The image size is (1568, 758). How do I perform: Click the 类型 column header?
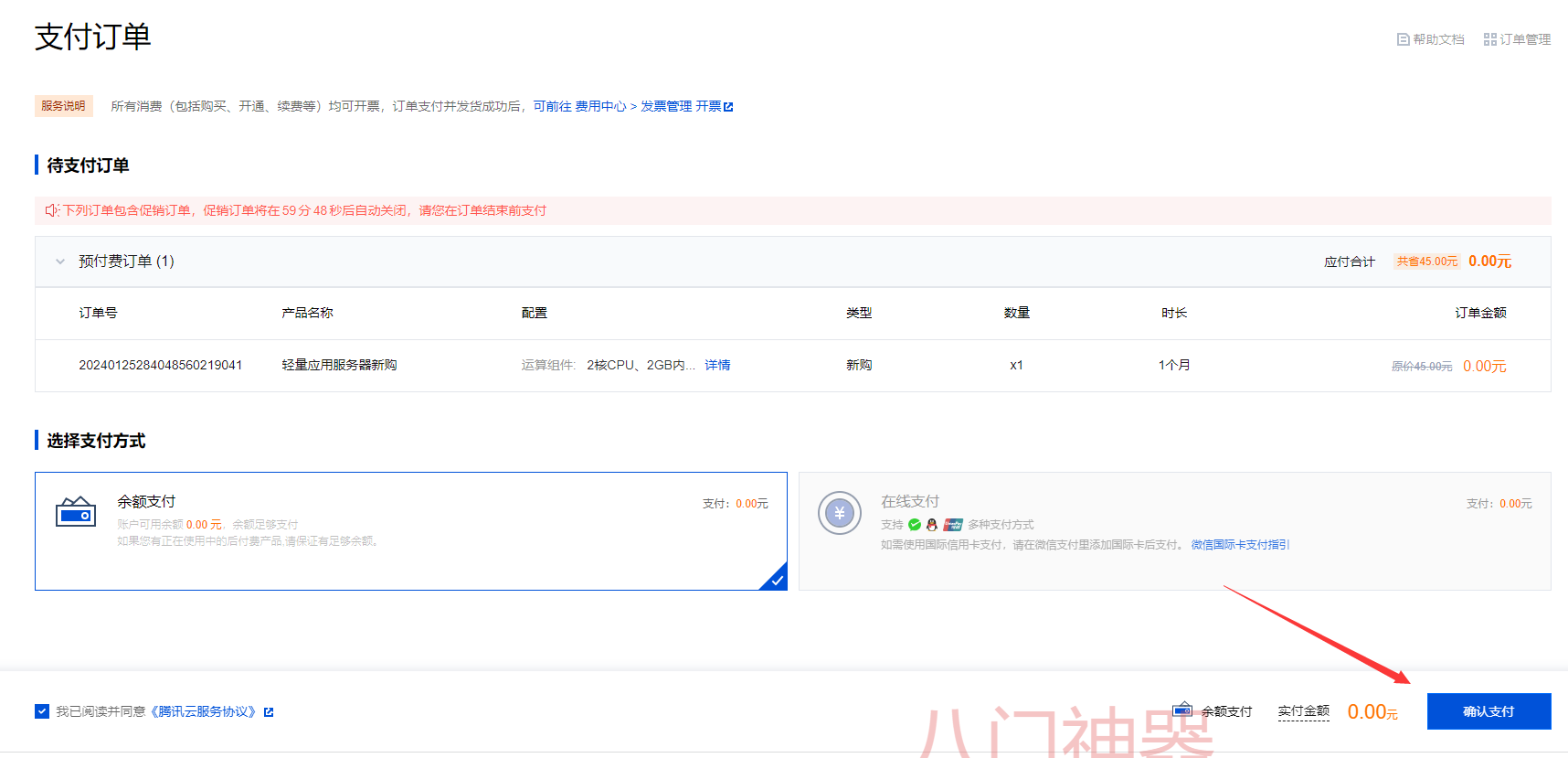click(859, 313)
